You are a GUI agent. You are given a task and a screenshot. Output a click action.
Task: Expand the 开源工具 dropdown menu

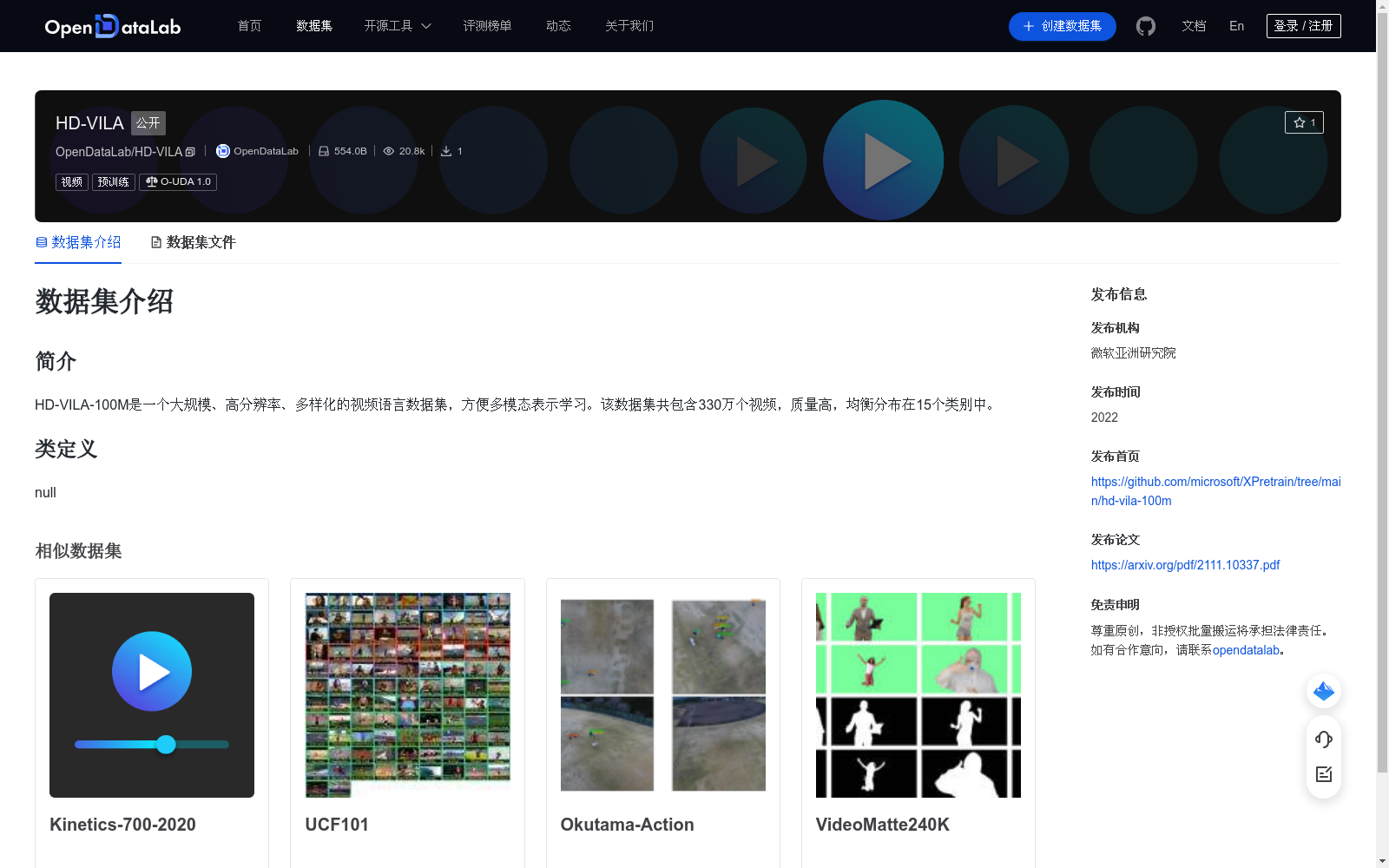pos(398,26)
